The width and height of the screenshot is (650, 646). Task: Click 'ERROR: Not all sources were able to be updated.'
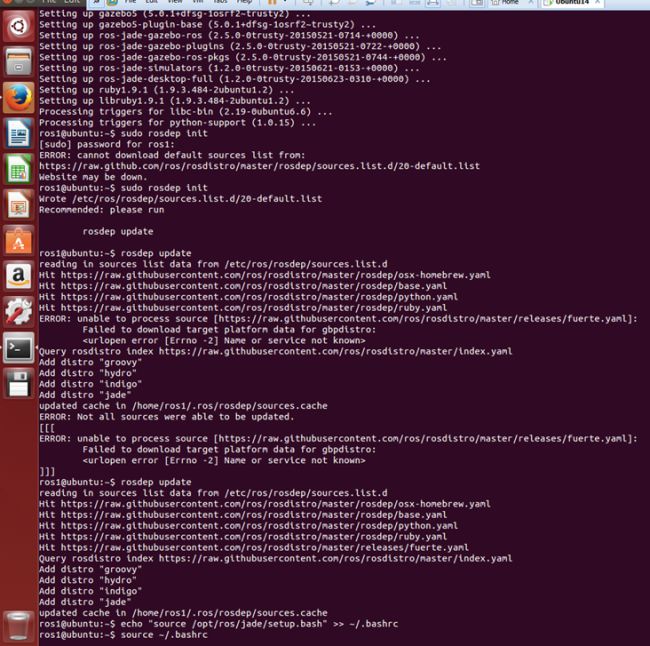[167, 417]
